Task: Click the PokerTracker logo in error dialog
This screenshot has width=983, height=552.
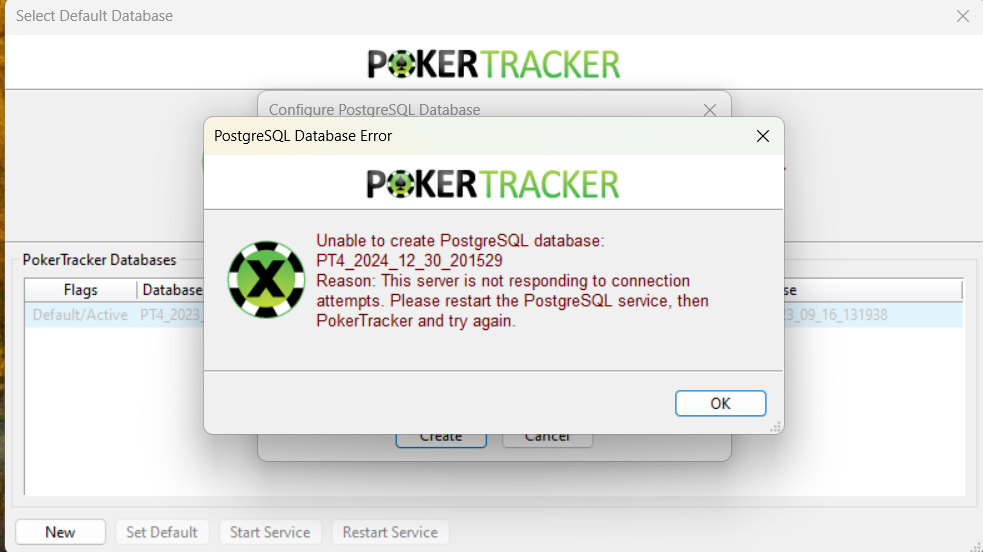Action: pyautogui.click(x=493, y=184)
